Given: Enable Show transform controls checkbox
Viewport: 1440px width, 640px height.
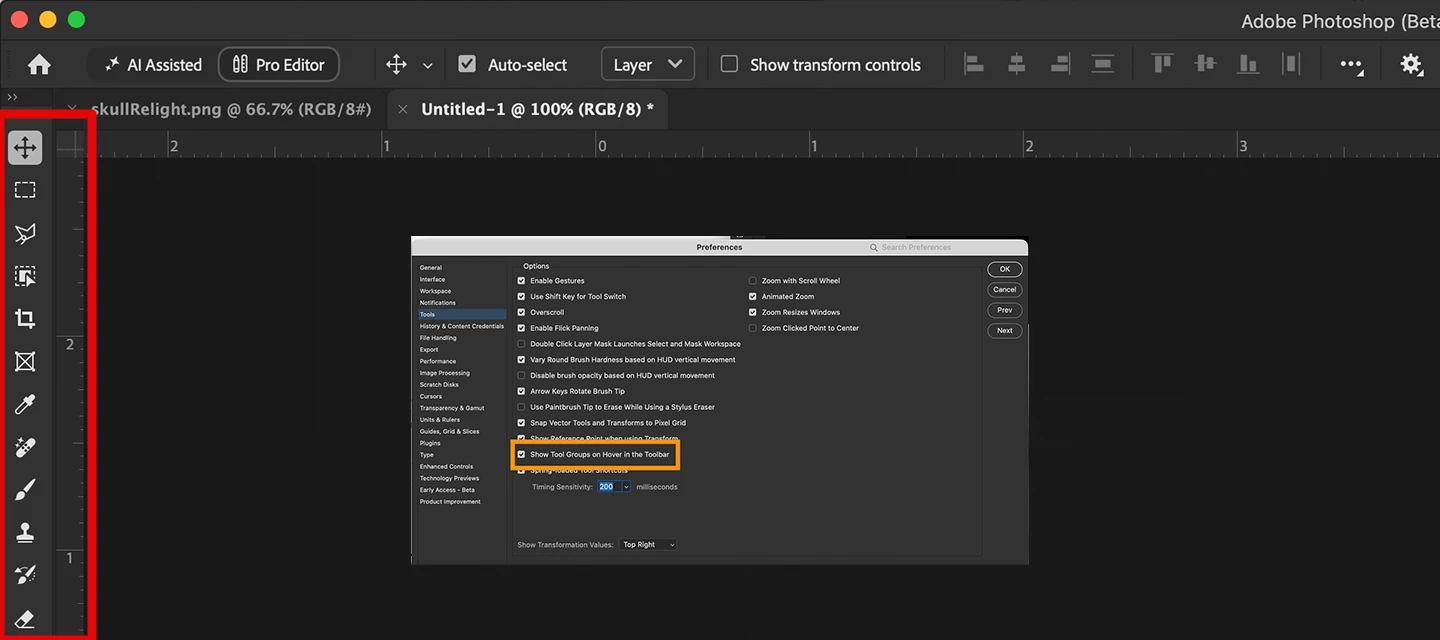Looking at the screenshot, I should [x=730, y=64].
